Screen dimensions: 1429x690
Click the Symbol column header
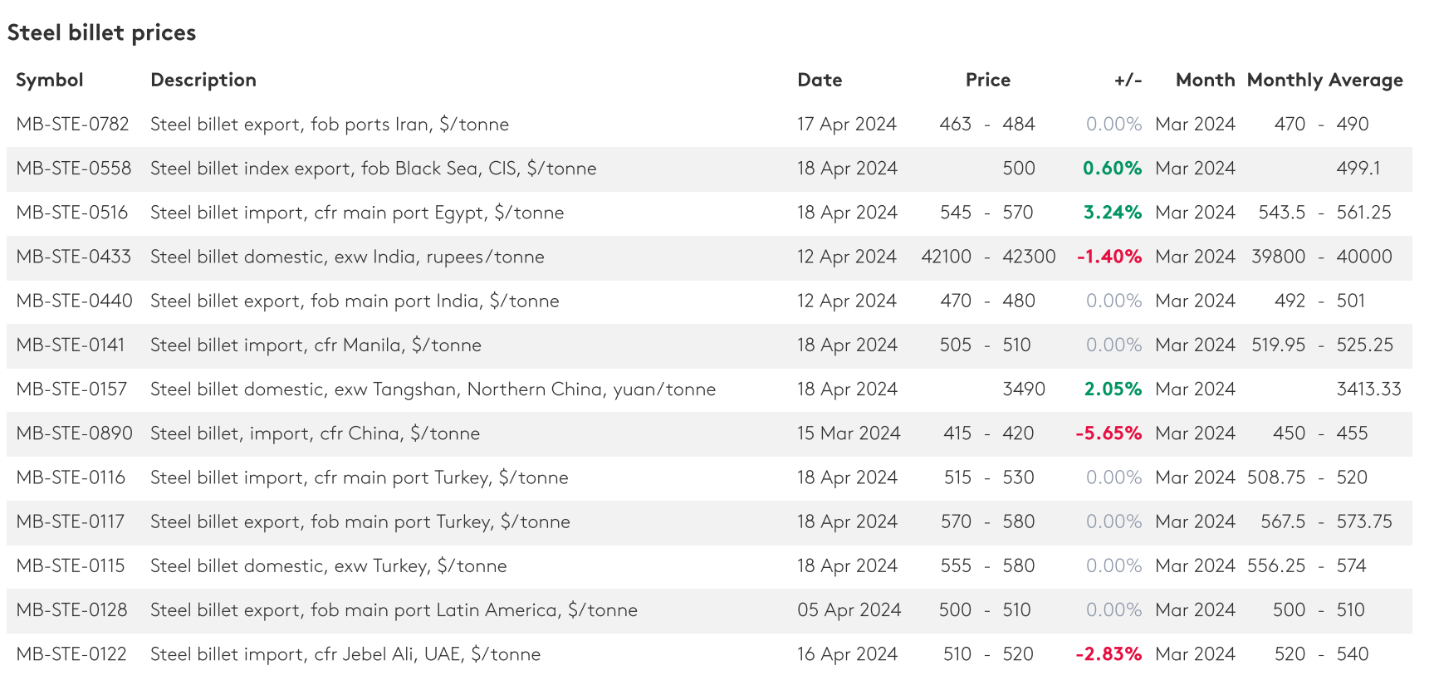49,80
